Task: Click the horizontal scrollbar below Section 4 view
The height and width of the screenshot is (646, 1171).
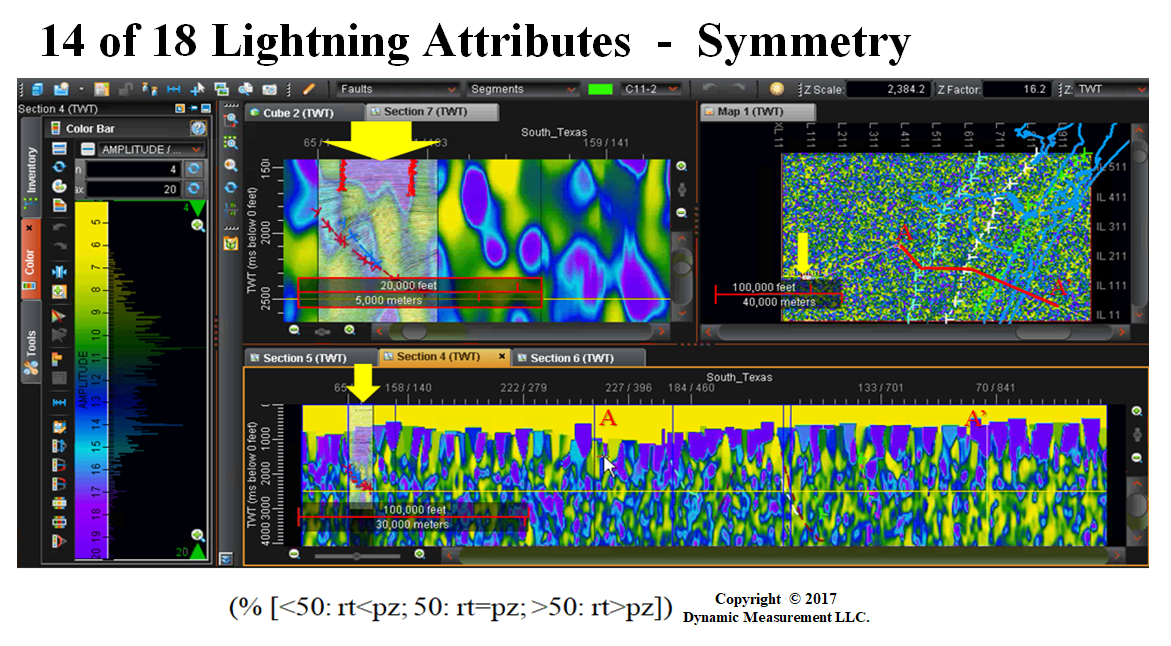Action: click(x=782, y=556)
